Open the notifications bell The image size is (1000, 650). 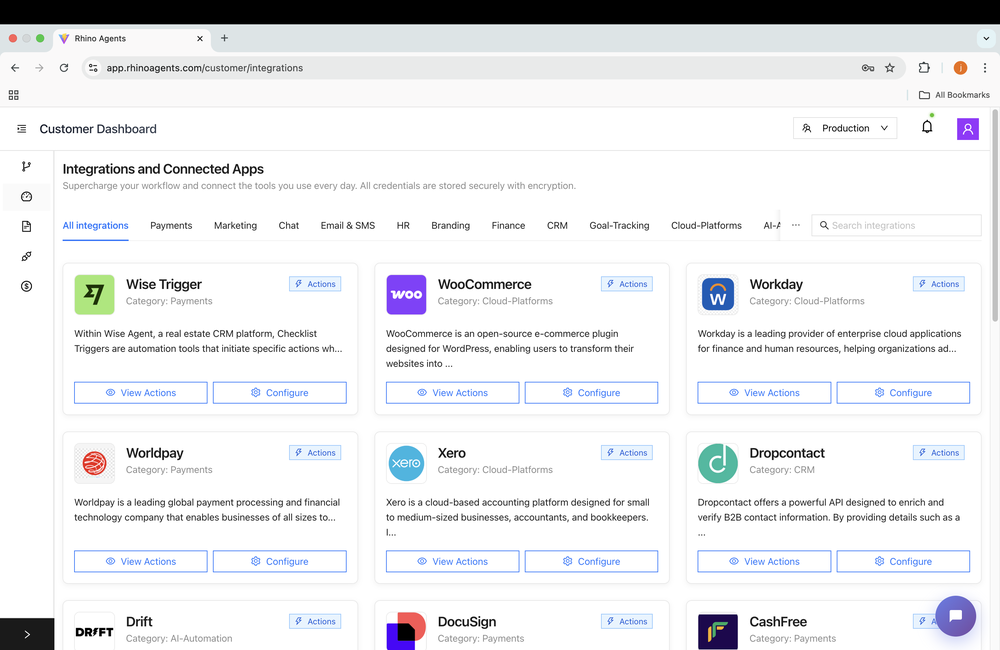click(927, 128)
